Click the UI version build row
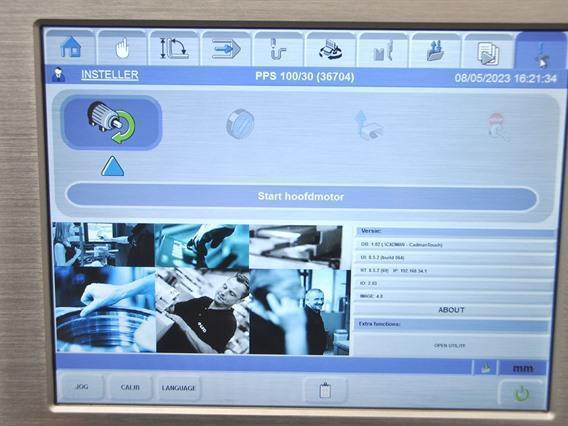 (455, 258)
